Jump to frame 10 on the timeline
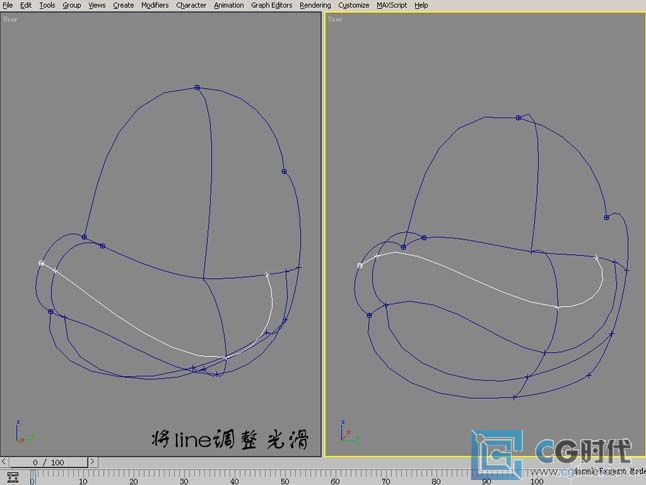This screenshot has width=646, height=485. pos(83,481)
